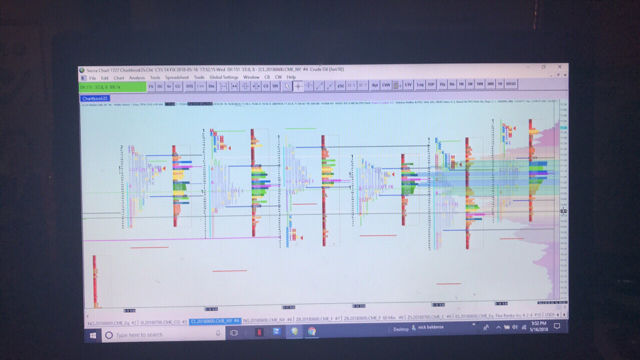640x360 pixels.
Task: Open the Edit menu
Action: tap(105, 78)
